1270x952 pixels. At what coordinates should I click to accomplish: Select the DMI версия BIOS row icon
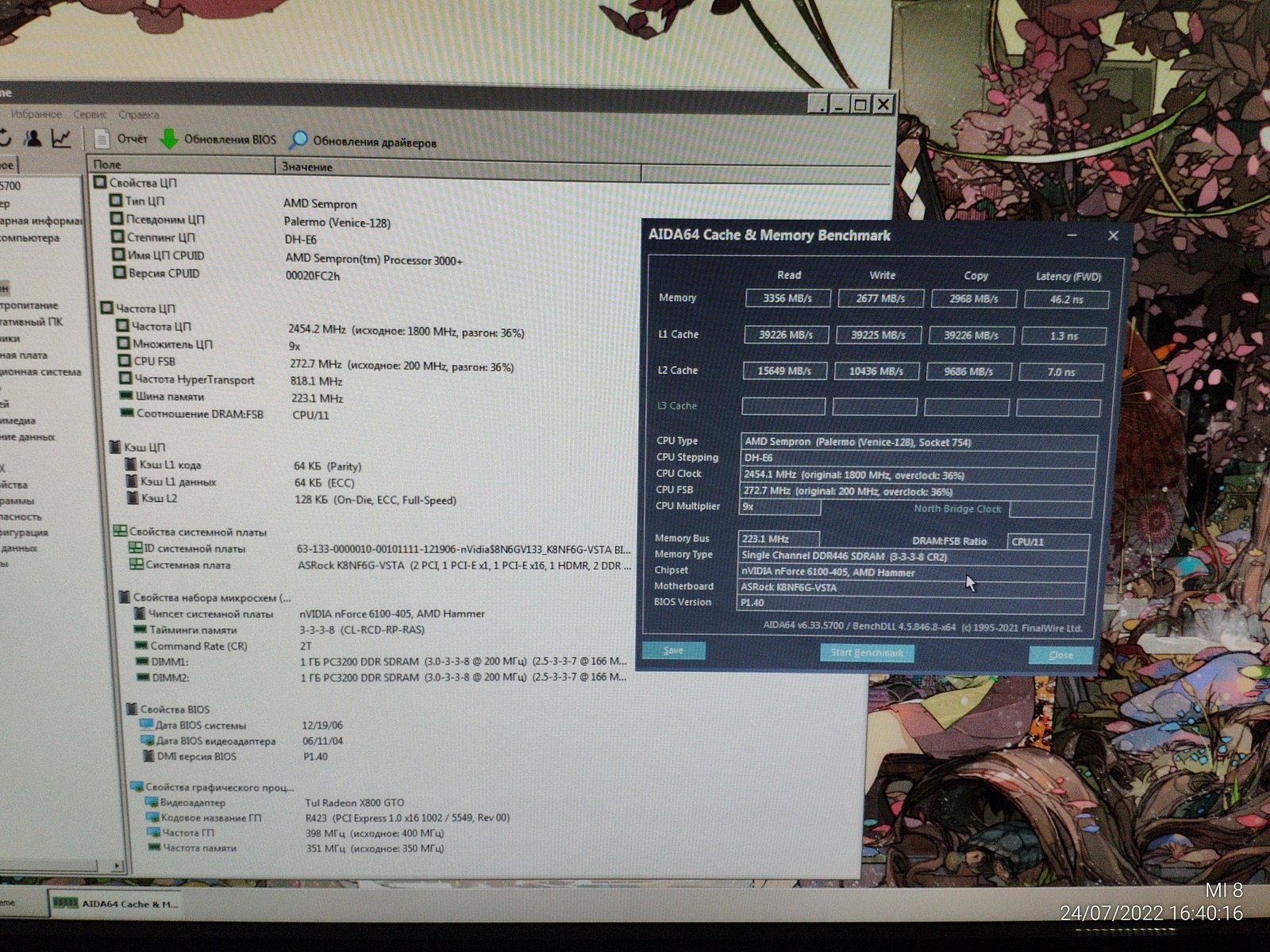pos(148,756)
